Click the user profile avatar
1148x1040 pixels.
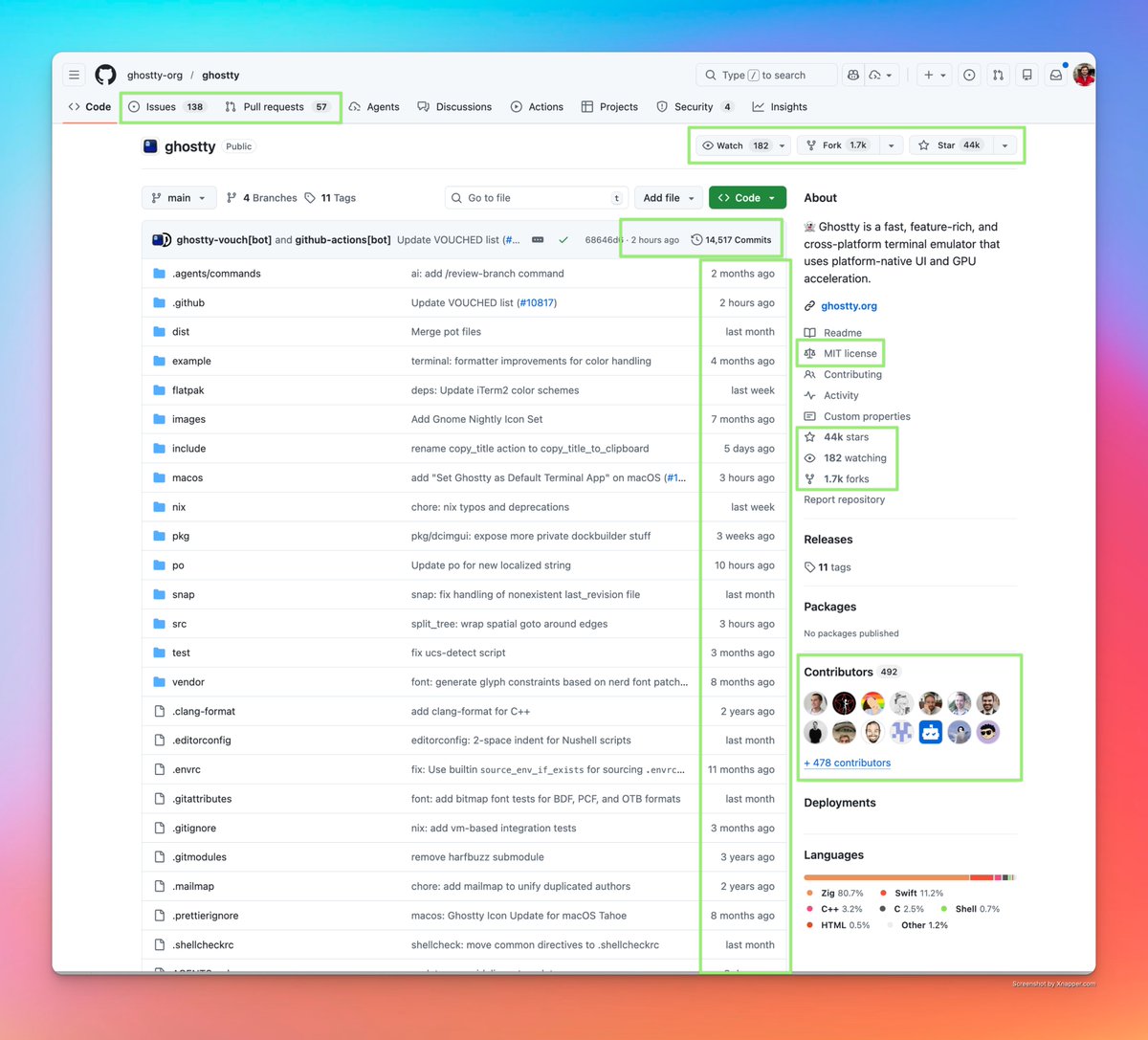pyautogui.click(x=1083, y=75)
